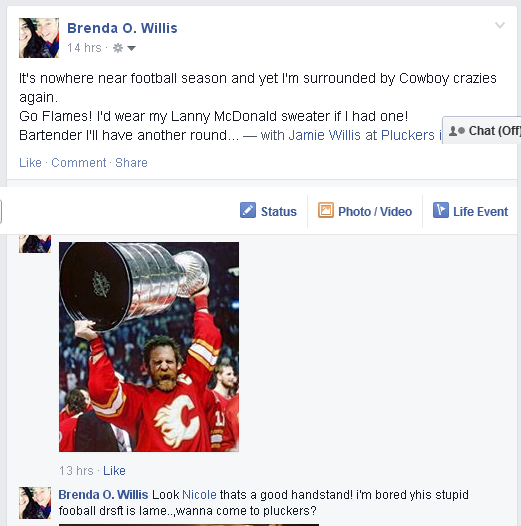Click the Photo / Video picture icon

(x=325, y=210)
